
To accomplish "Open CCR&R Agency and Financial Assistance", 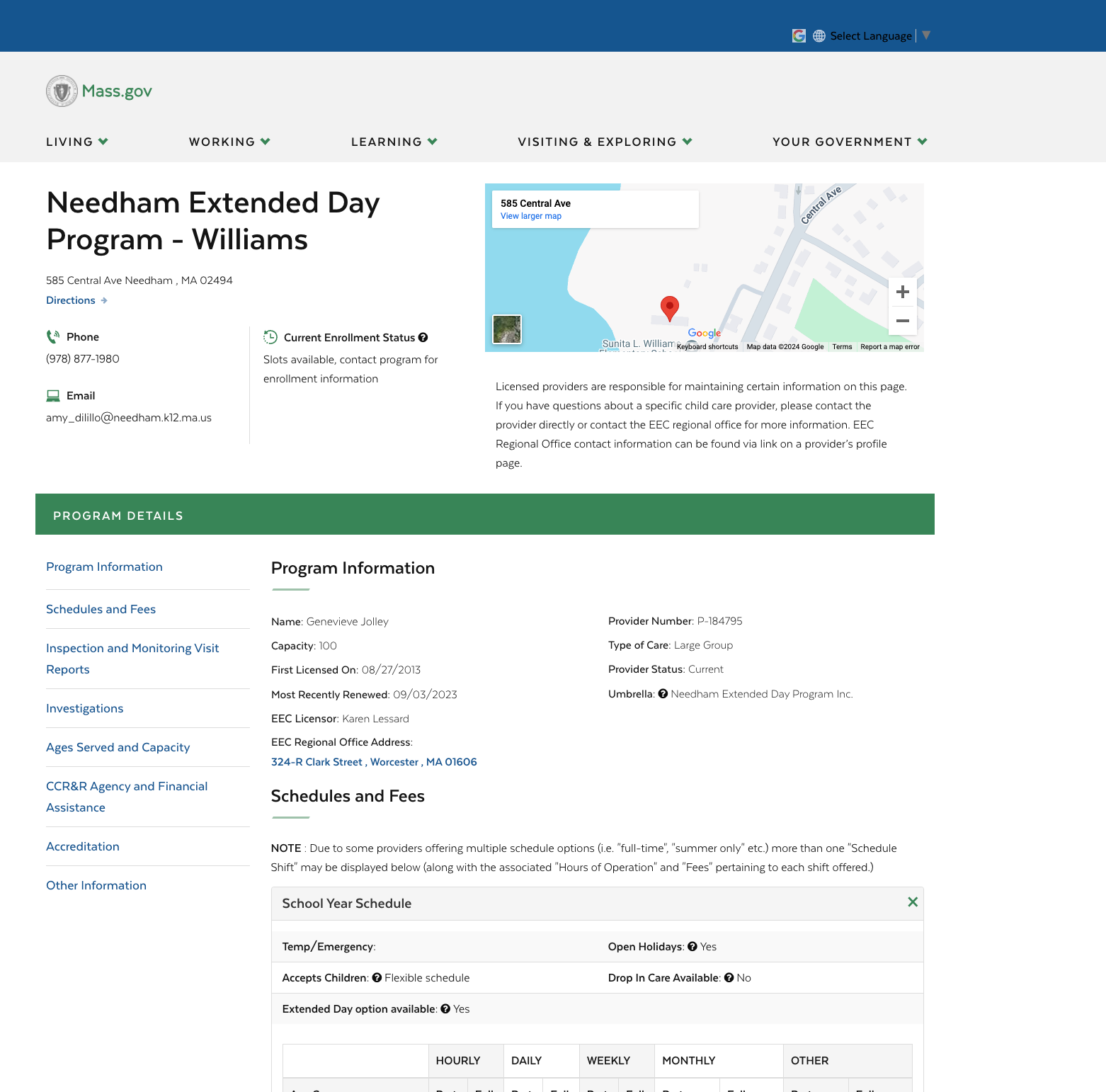I will tap(127, 797).
